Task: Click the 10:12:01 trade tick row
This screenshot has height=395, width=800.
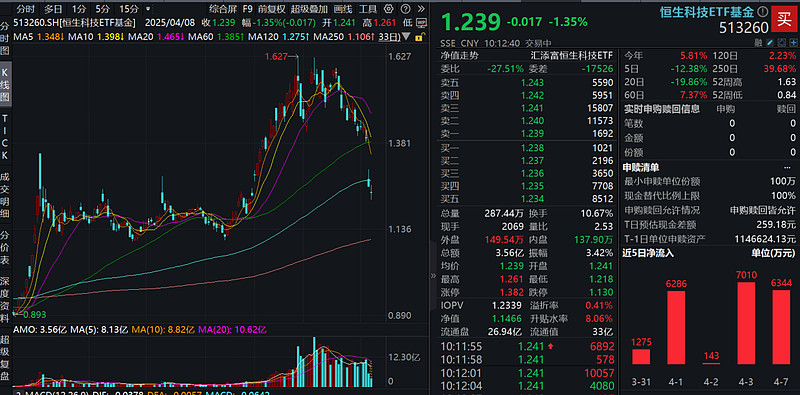Action: pyautogui.click(x=528, y=373)
